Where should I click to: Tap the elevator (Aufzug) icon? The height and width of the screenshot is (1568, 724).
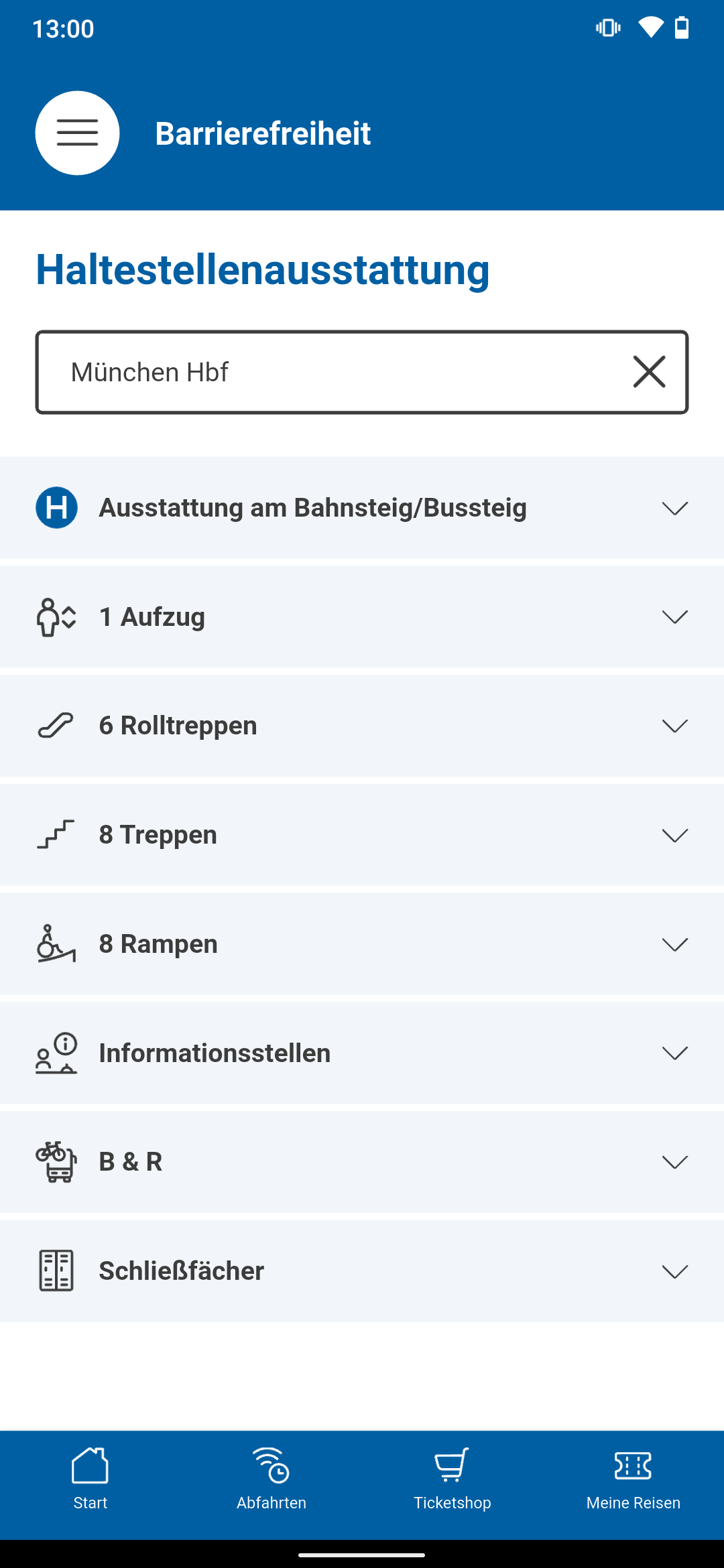[x=56, y=616]
